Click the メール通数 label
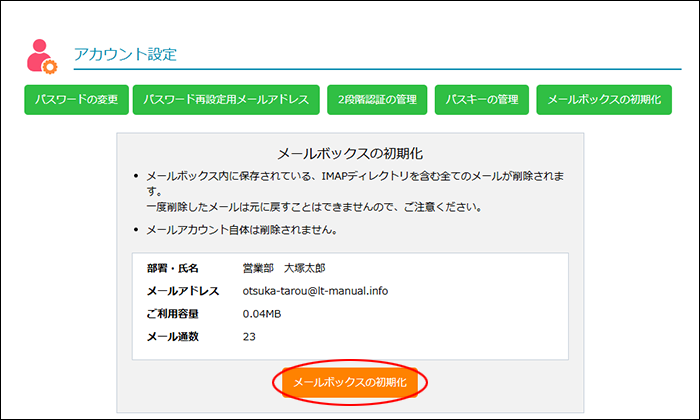The height and width of the screenshot is (420, 700). [x=172, y=336]
